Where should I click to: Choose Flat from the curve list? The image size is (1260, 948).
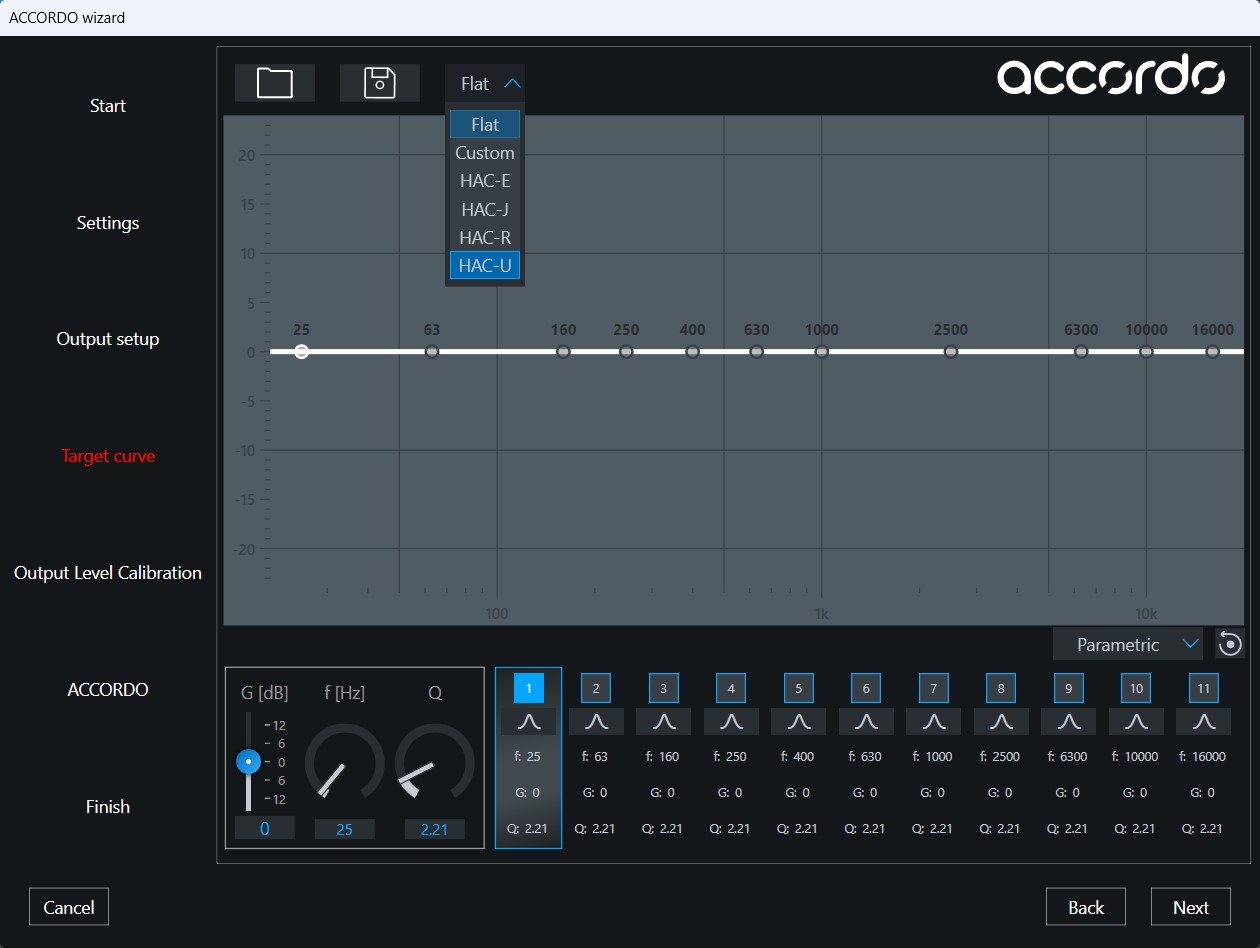coord(485,125)
